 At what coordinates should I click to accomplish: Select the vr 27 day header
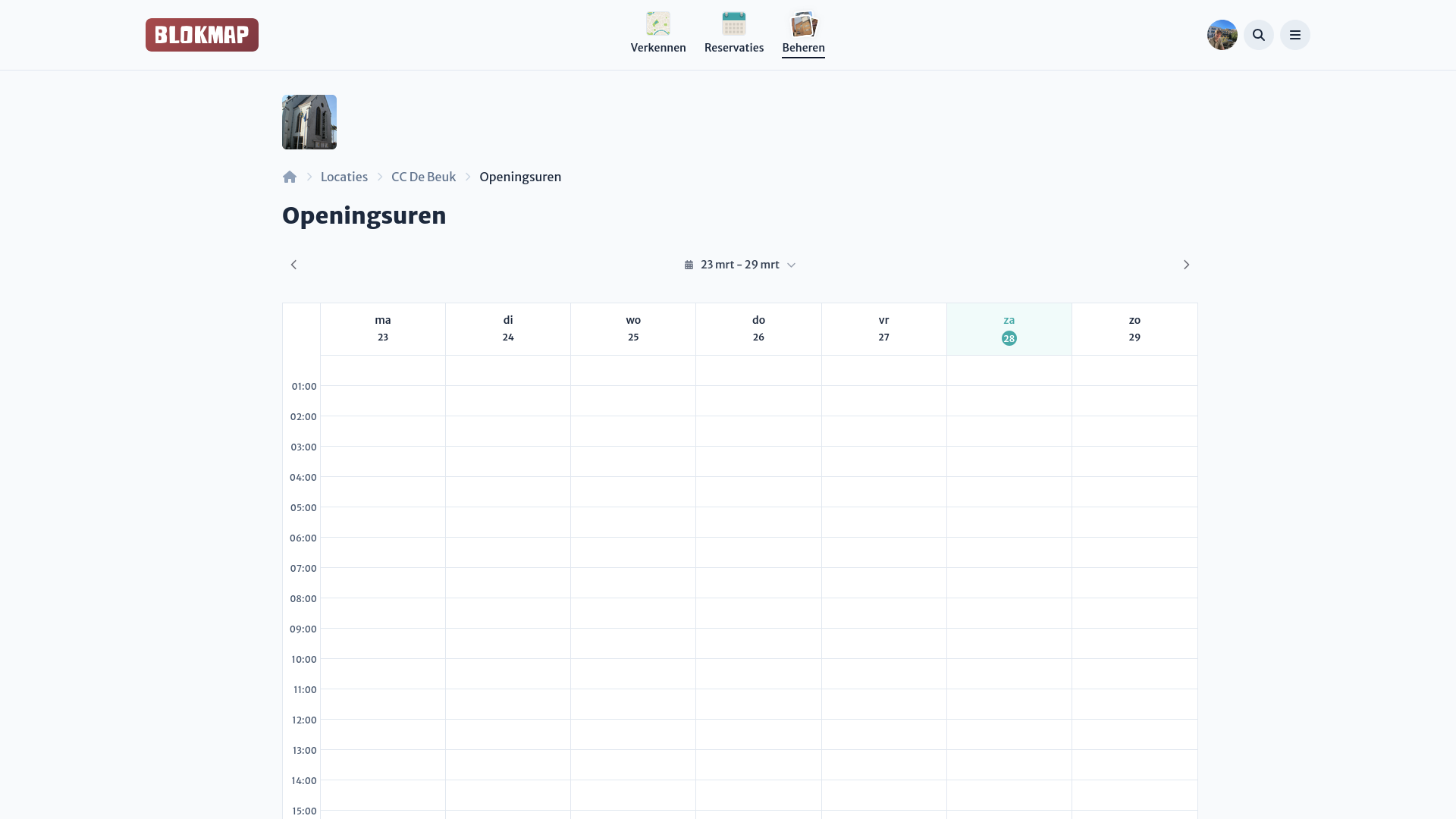pyautogui.click(x=884, y=329)
